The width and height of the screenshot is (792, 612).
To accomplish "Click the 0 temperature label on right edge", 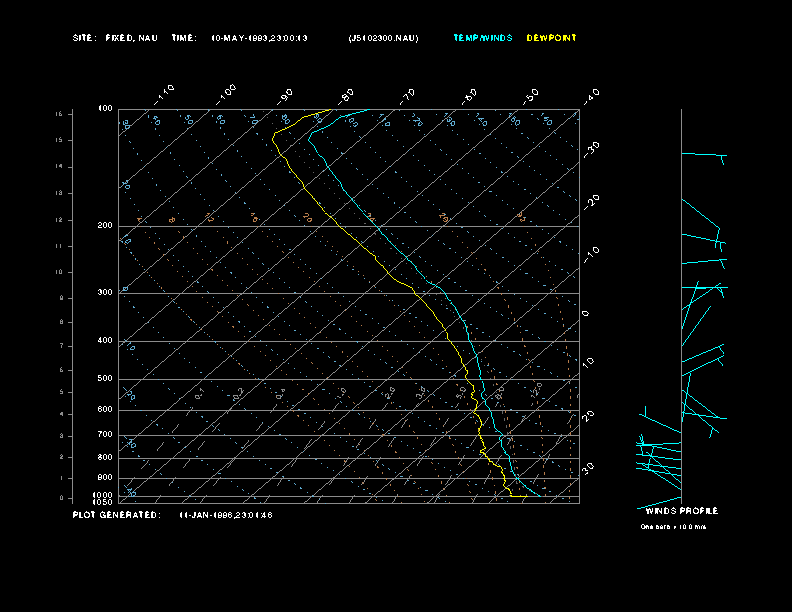I will [x=586, y=313].
